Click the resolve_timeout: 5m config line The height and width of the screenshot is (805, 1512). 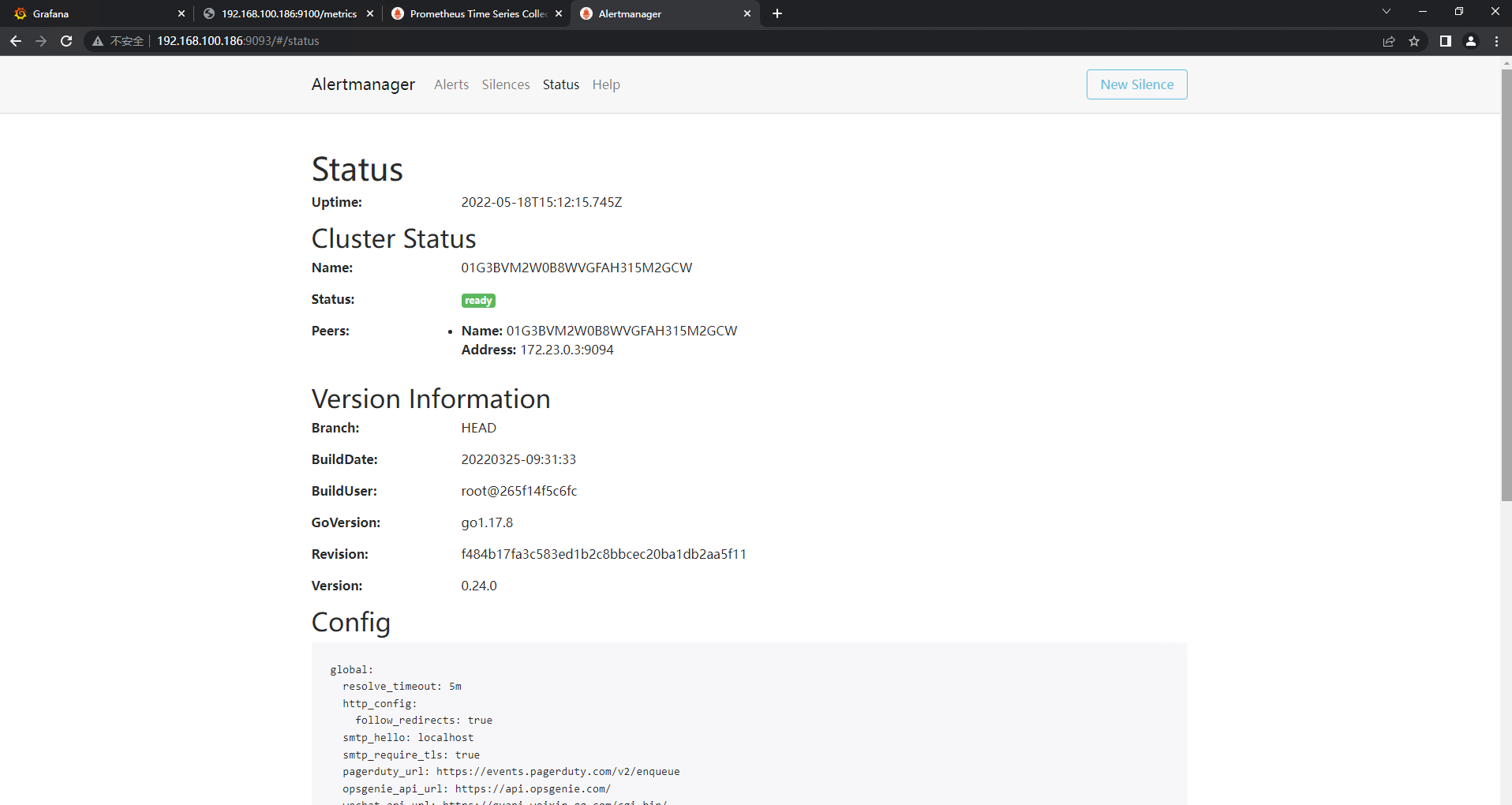tap(402, 687)
